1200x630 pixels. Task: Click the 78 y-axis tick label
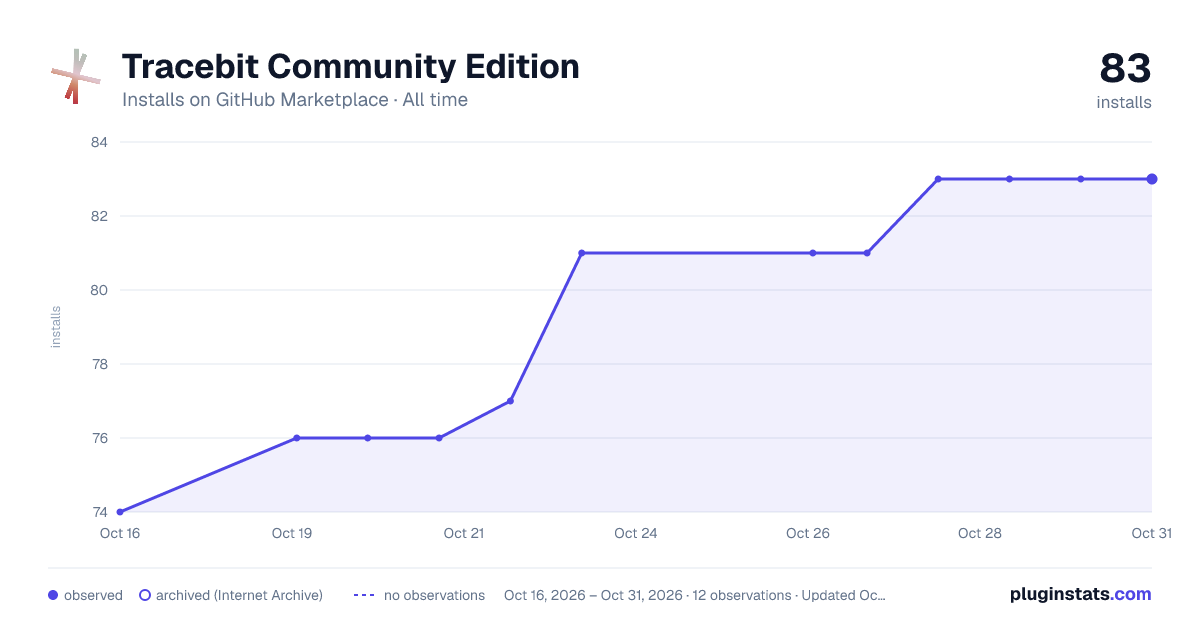tap(99, 364)
